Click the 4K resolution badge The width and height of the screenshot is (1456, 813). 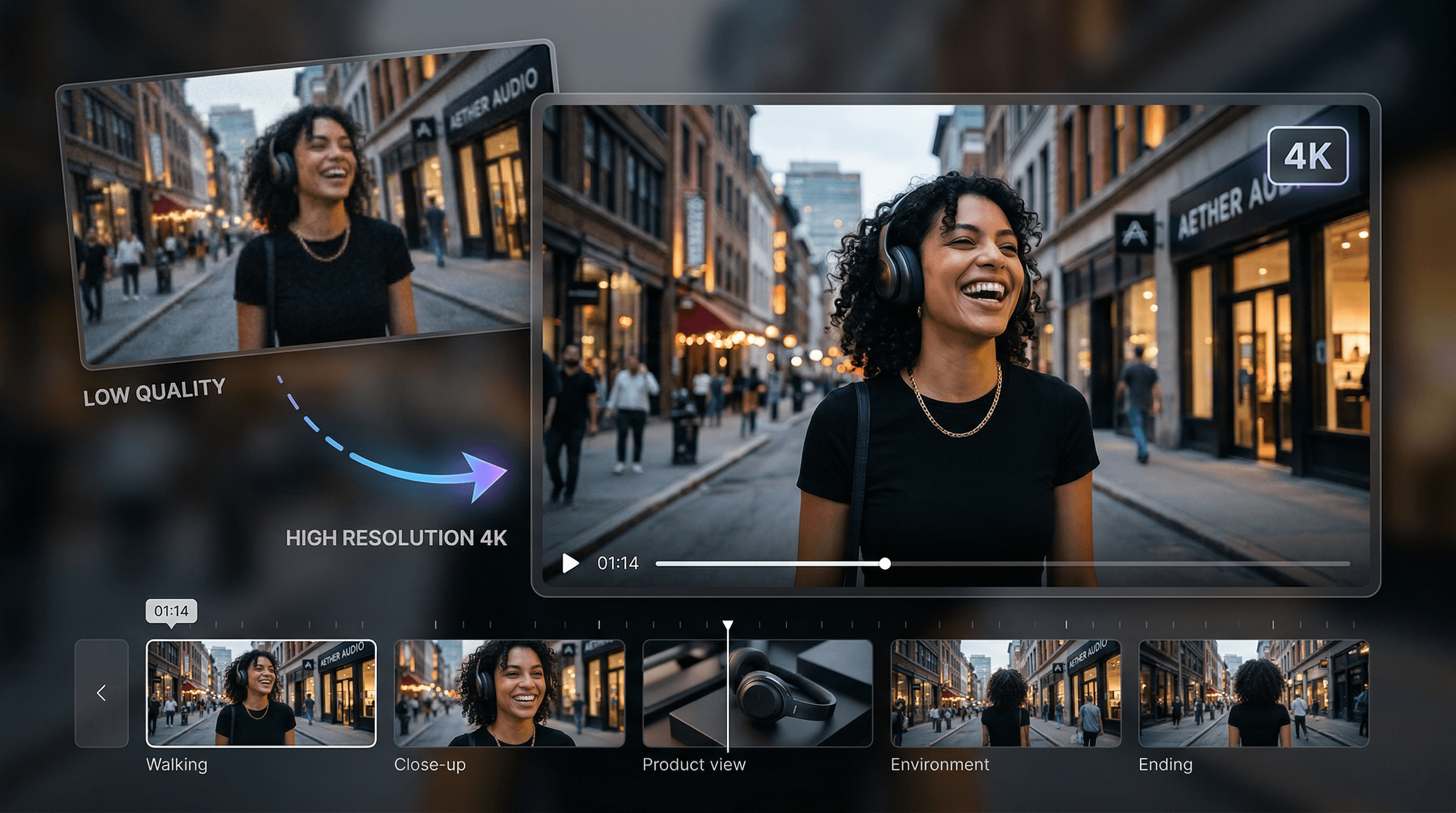point(1307,156)
